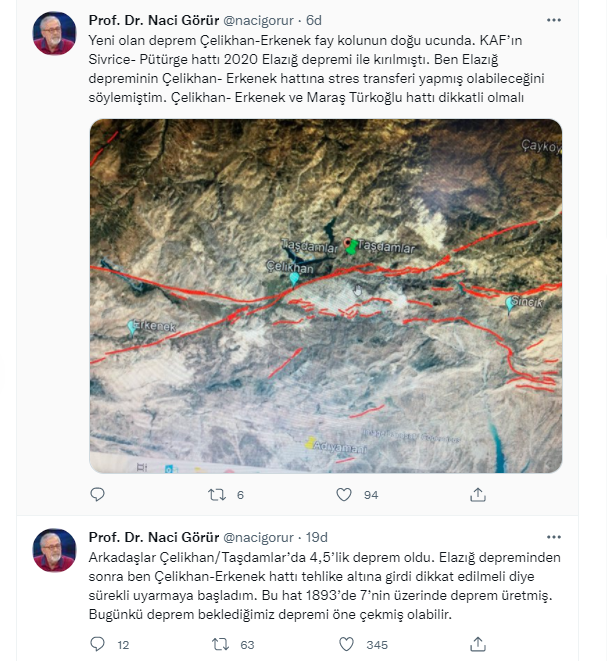607x661 pixels.
Task: Like the tweet with 345 likes
Action: [x=346, y=644]
